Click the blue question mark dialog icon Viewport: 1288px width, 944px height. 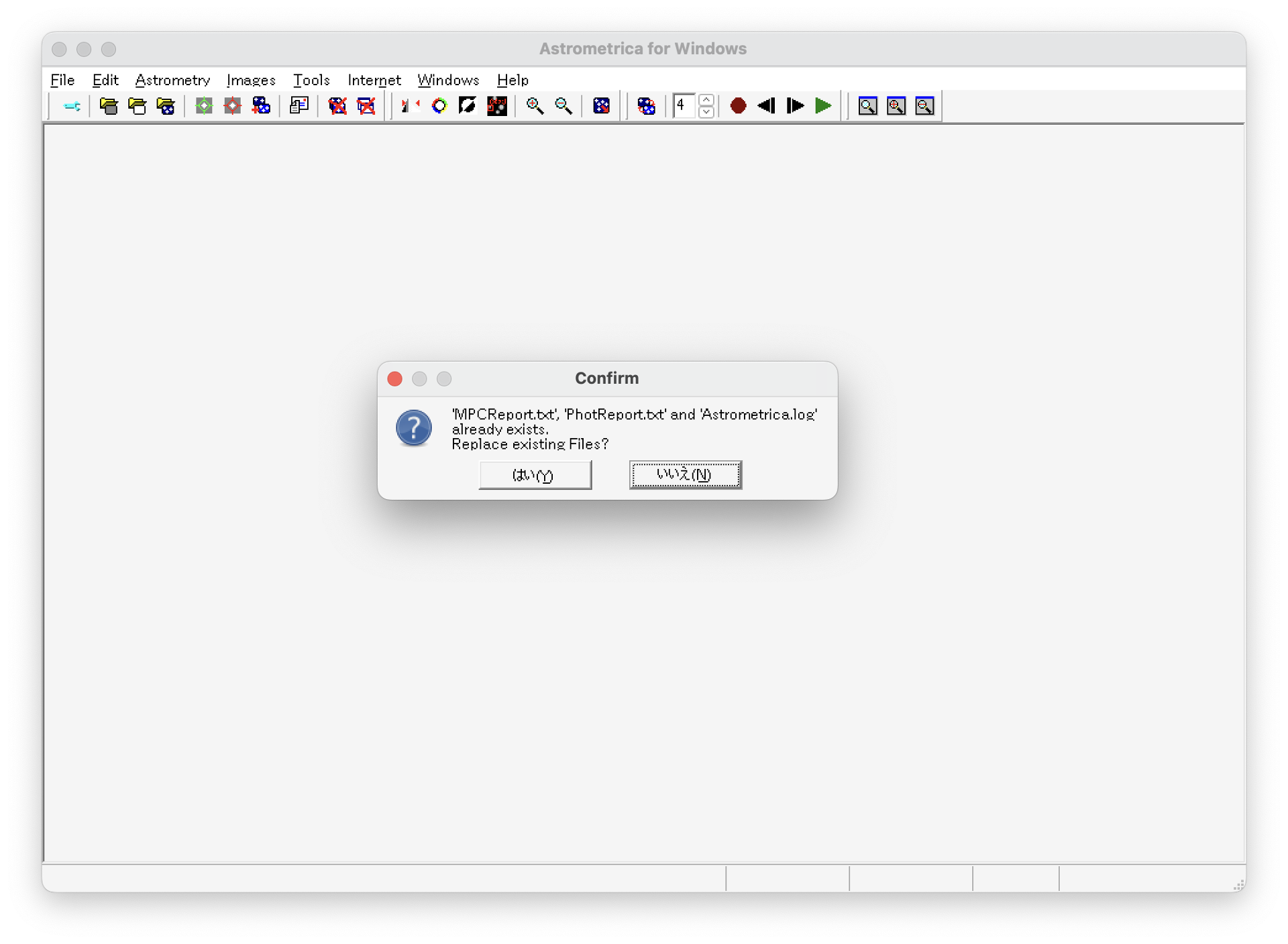(x=414, y=428)
